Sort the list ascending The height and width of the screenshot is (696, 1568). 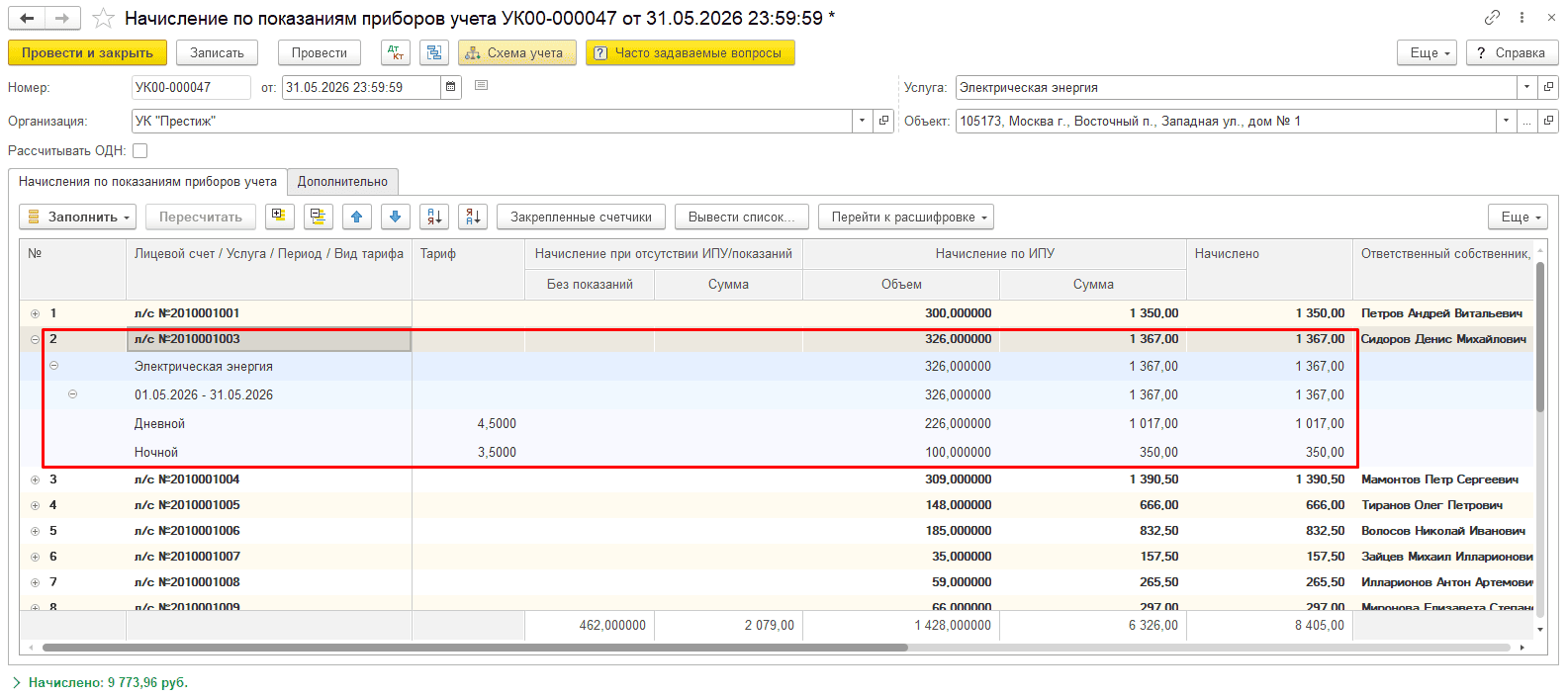click(x=434, y=217)
